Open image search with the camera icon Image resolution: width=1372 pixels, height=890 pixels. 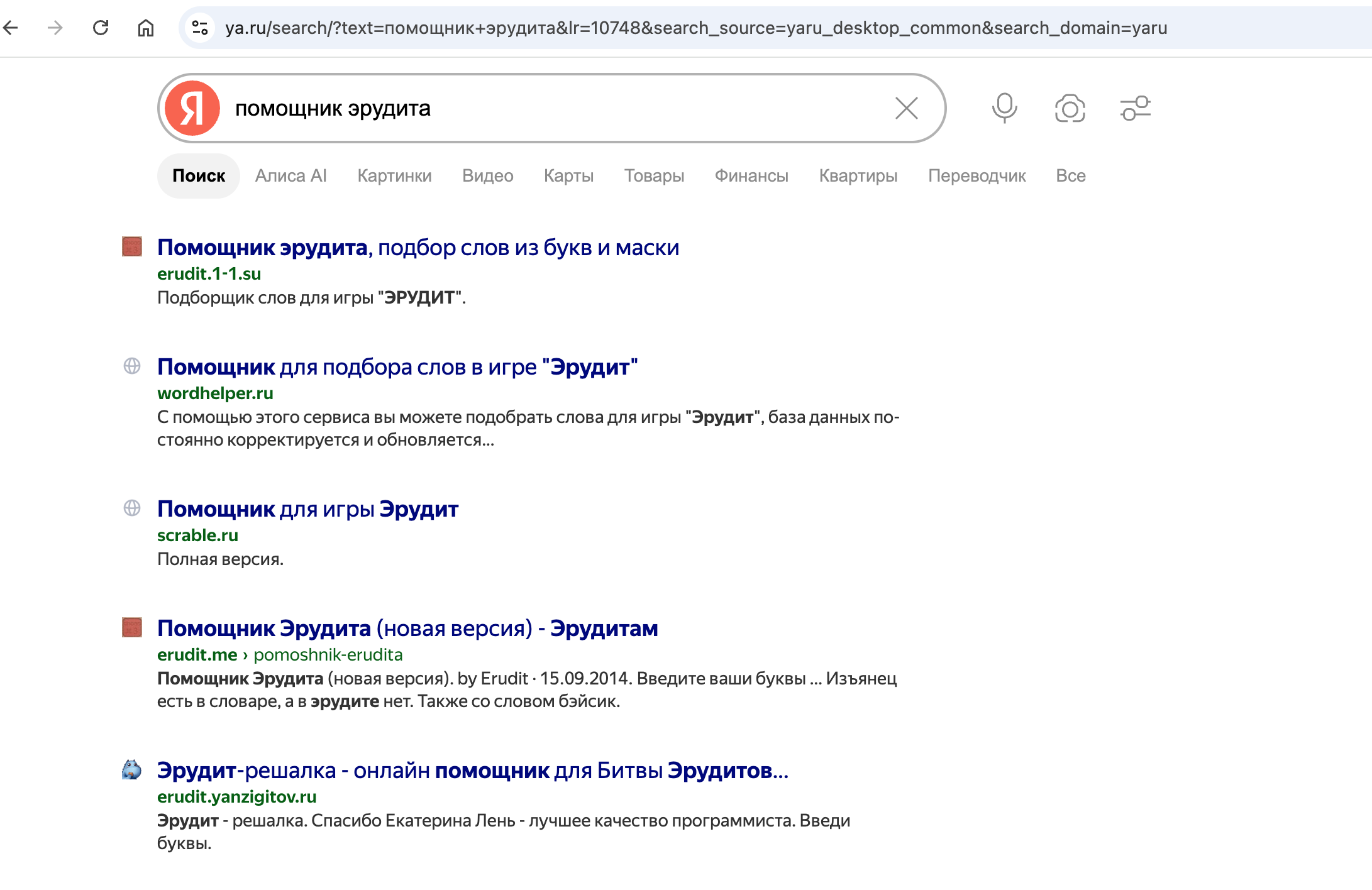[x=1070, y=108]
